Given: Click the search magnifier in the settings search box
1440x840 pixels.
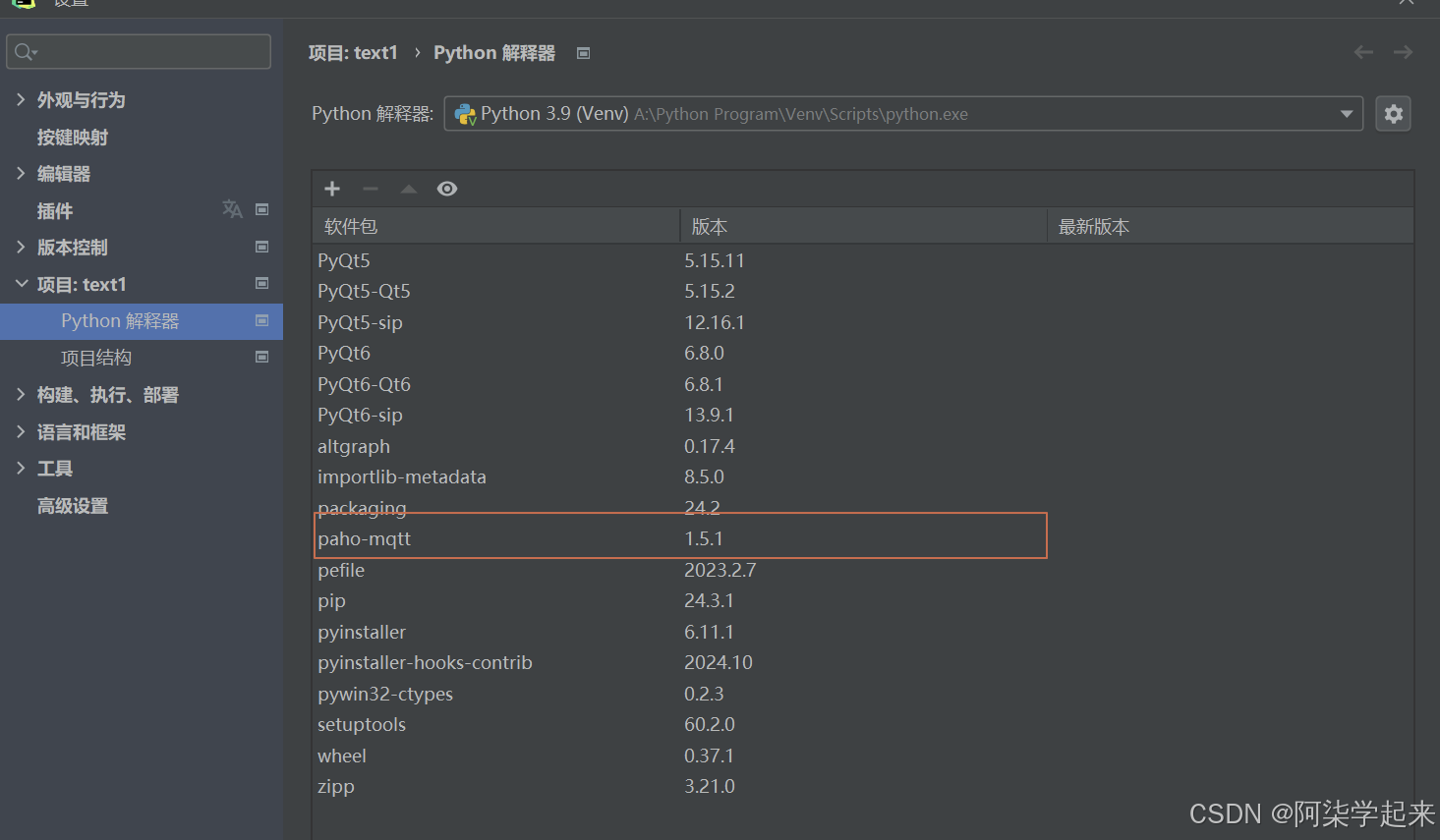Looking at the screenshot, I should coord(22,50).
